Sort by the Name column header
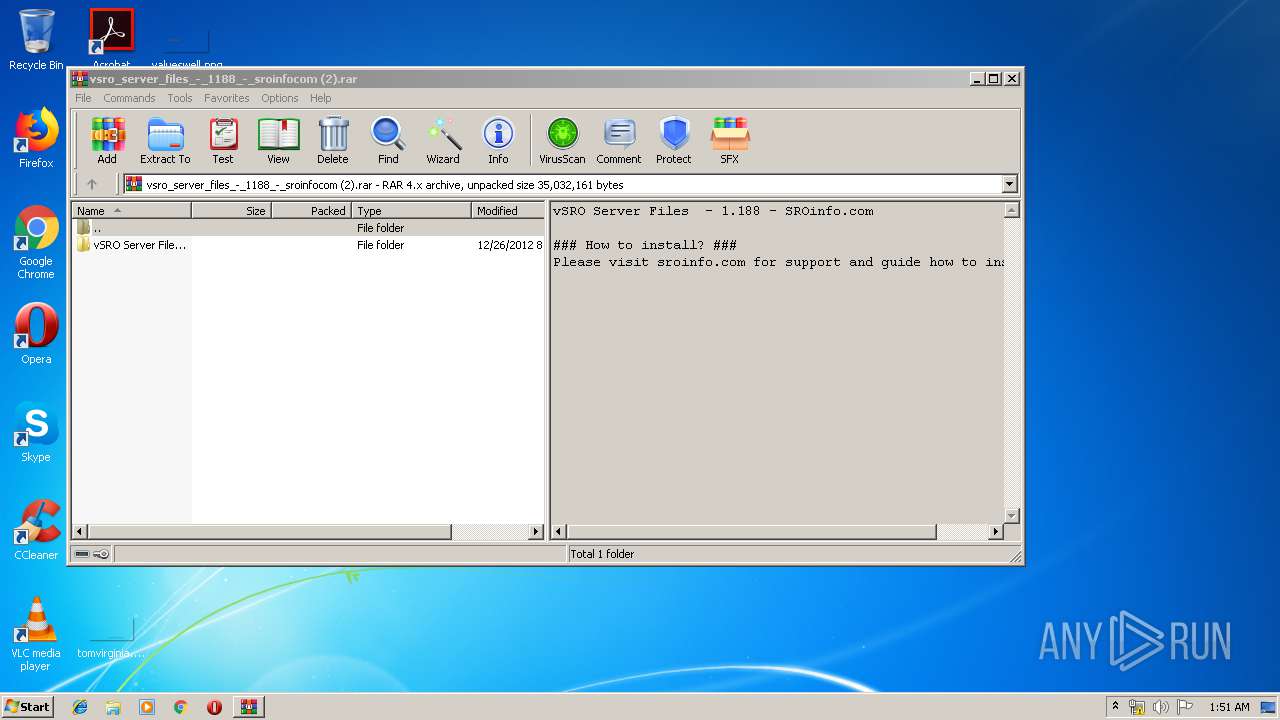The height and width of the screenshot is (720, 1280). pos(131,210)
